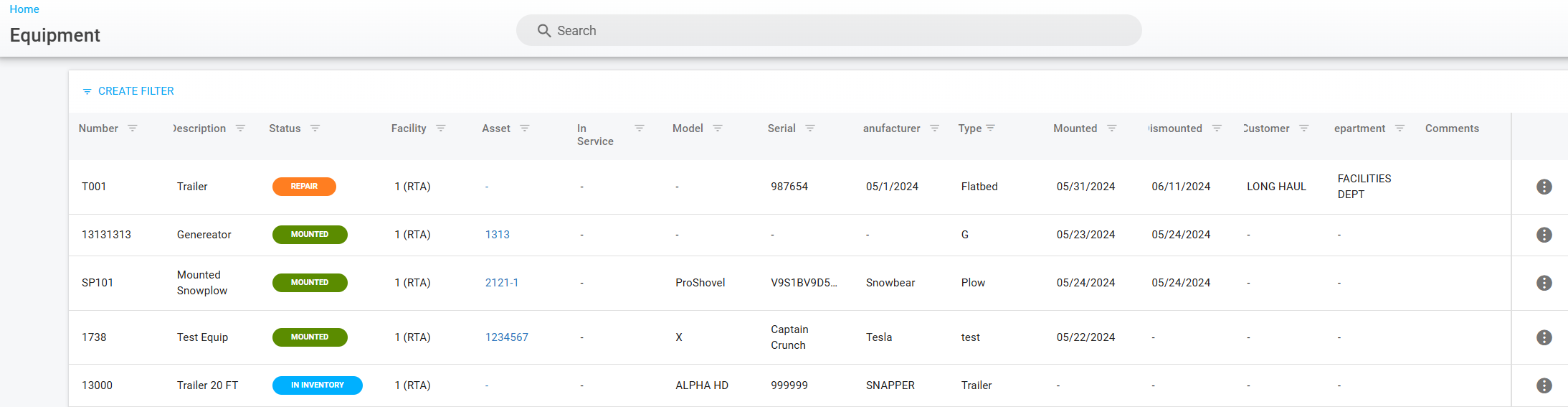Open filter icon beside Facility header
Viewport: 1568px width, 407px height.
tap(441, 128)
